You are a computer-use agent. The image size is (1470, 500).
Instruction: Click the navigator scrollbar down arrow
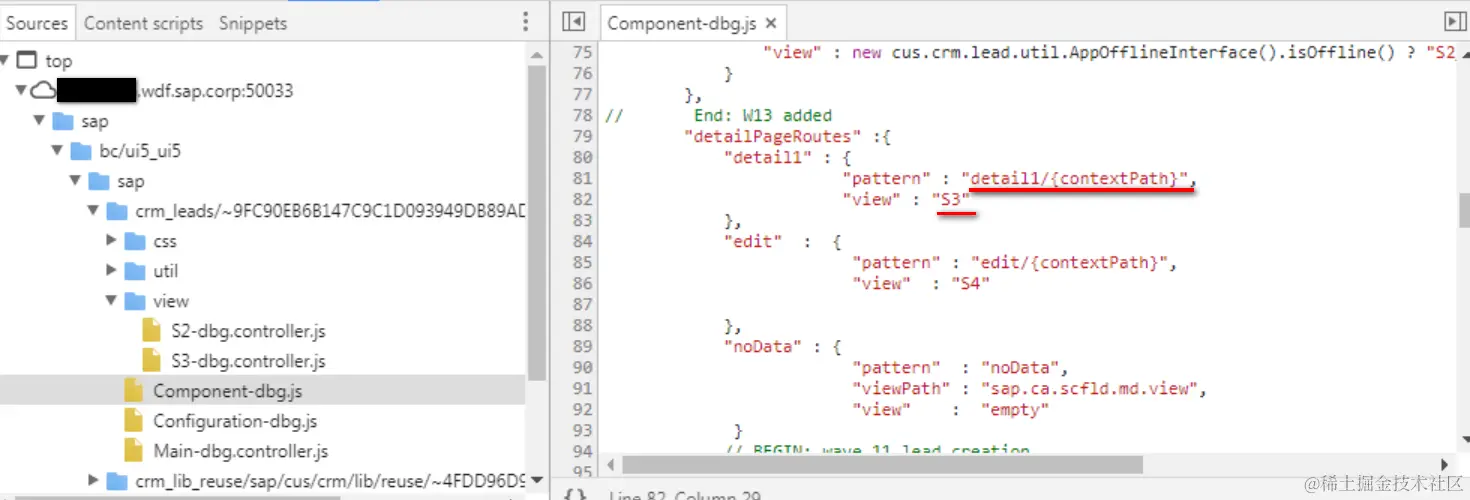point(537,481)
